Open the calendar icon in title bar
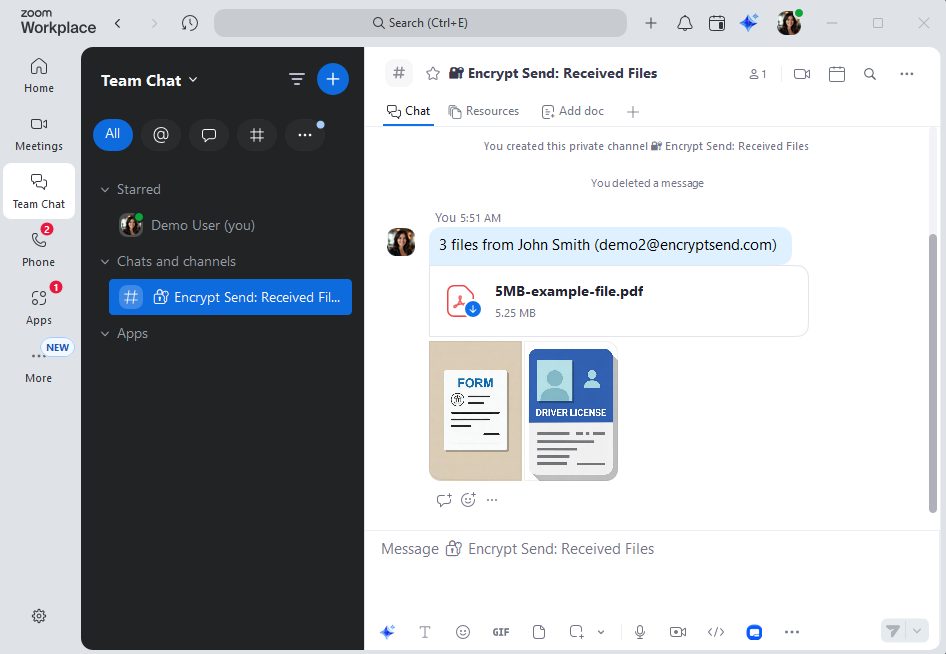This screenshot has width=946, height=654. point(716,23)
